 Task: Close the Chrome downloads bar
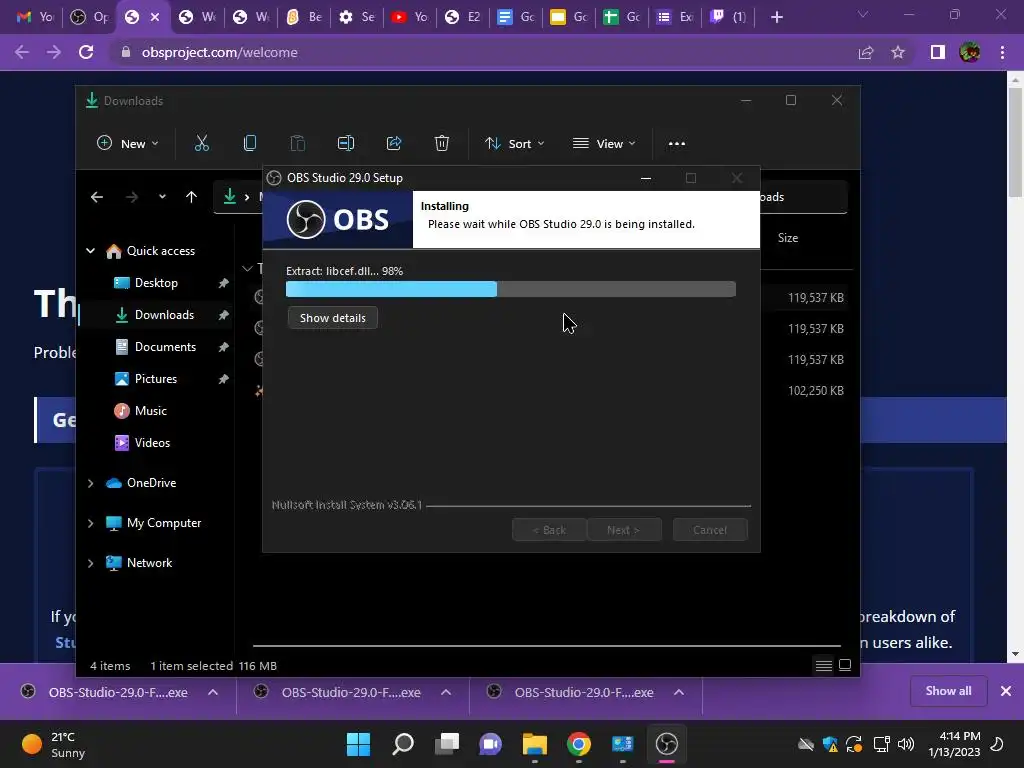coord(1006,691)
